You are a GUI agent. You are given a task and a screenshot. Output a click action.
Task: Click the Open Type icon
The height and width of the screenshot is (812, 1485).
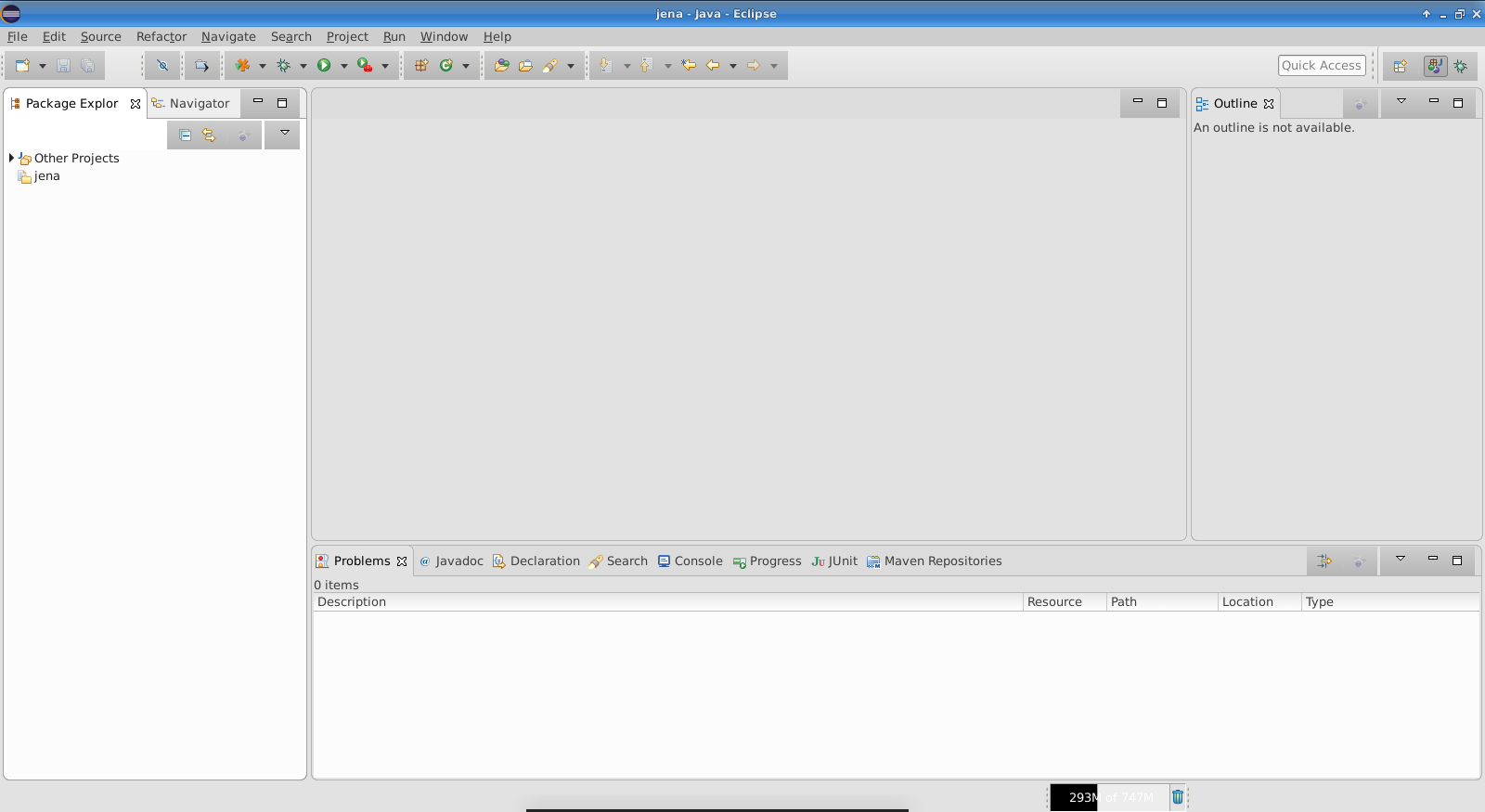501,66
